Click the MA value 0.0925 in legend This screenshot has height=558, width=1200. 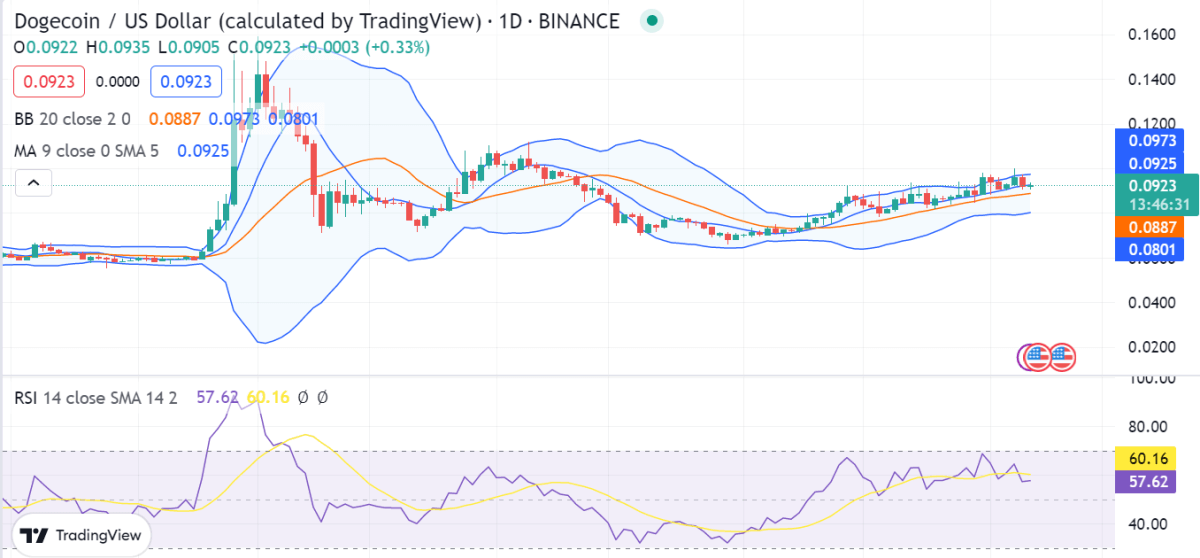point(202,151)
